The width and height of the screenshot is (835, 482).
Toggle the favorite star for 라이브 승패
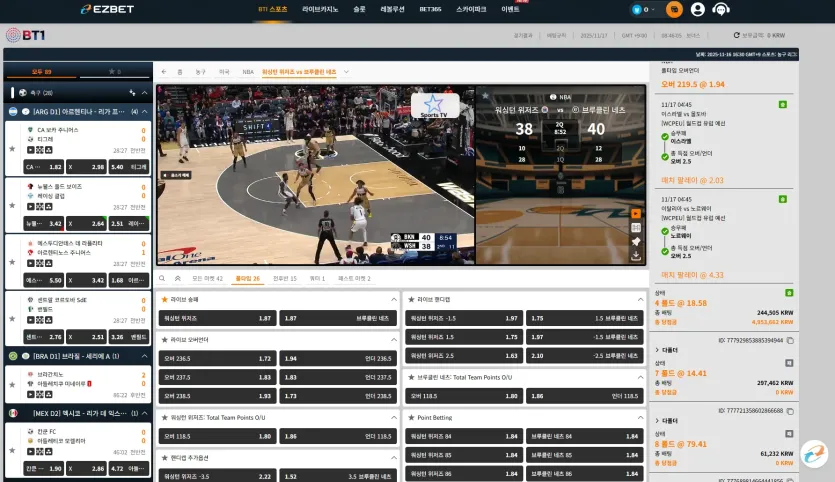click(x=165, y=299)
